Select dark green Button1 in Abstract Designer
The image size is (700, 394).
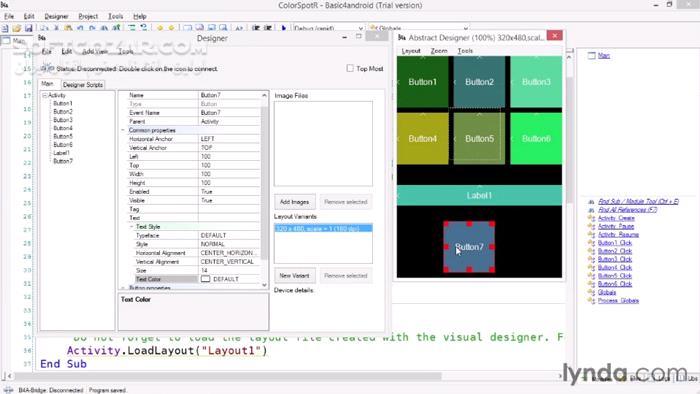pyautogui.click(x=422, y=82)
